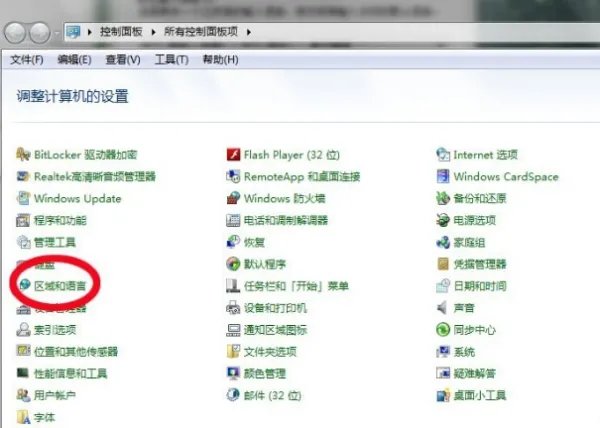The height and width of the screenshot is (428, 600).
Task: Click the Back navigation button
Action: (x=15, y=33)
